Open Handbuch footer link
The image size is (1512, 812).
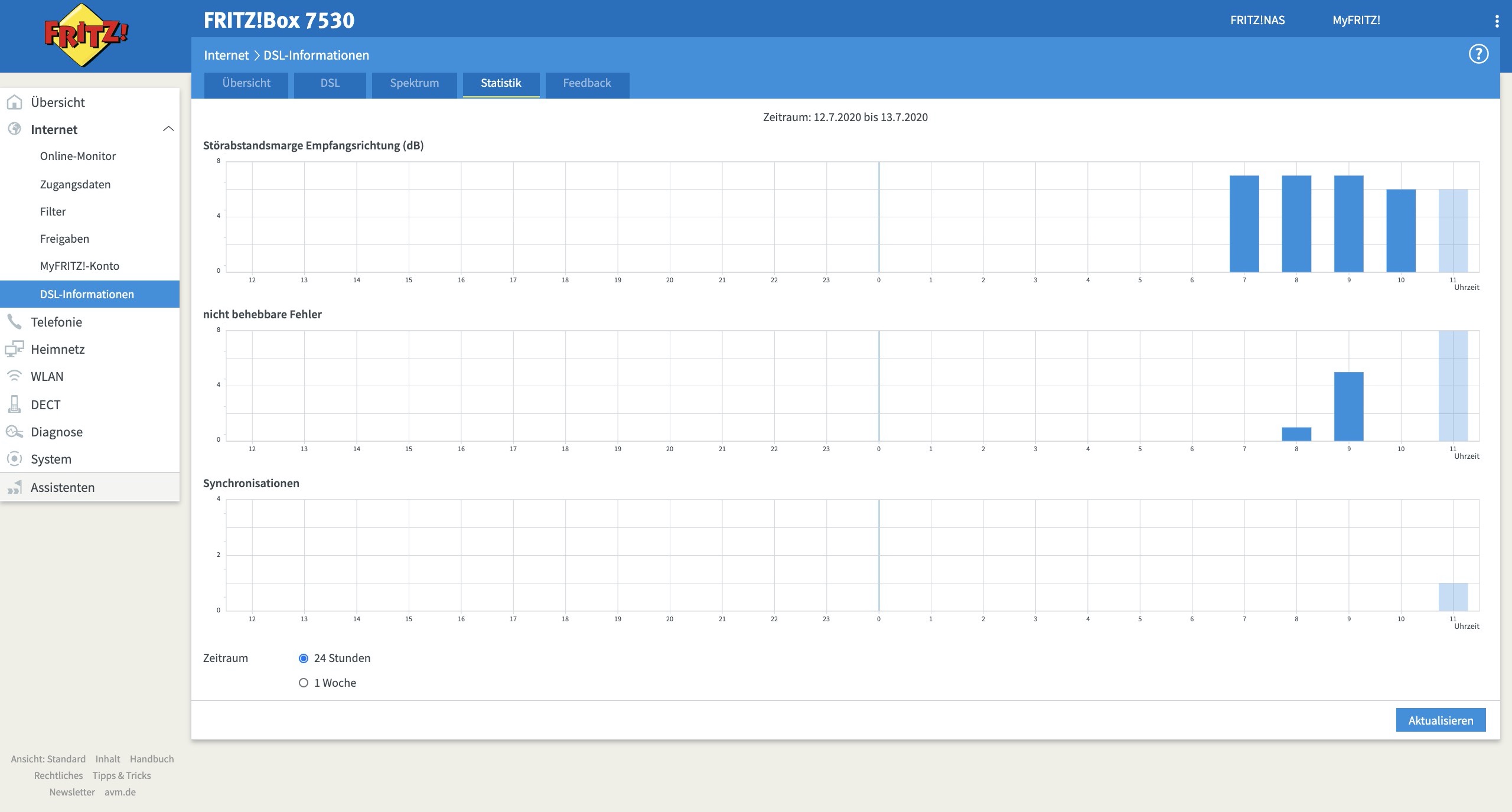152,759
